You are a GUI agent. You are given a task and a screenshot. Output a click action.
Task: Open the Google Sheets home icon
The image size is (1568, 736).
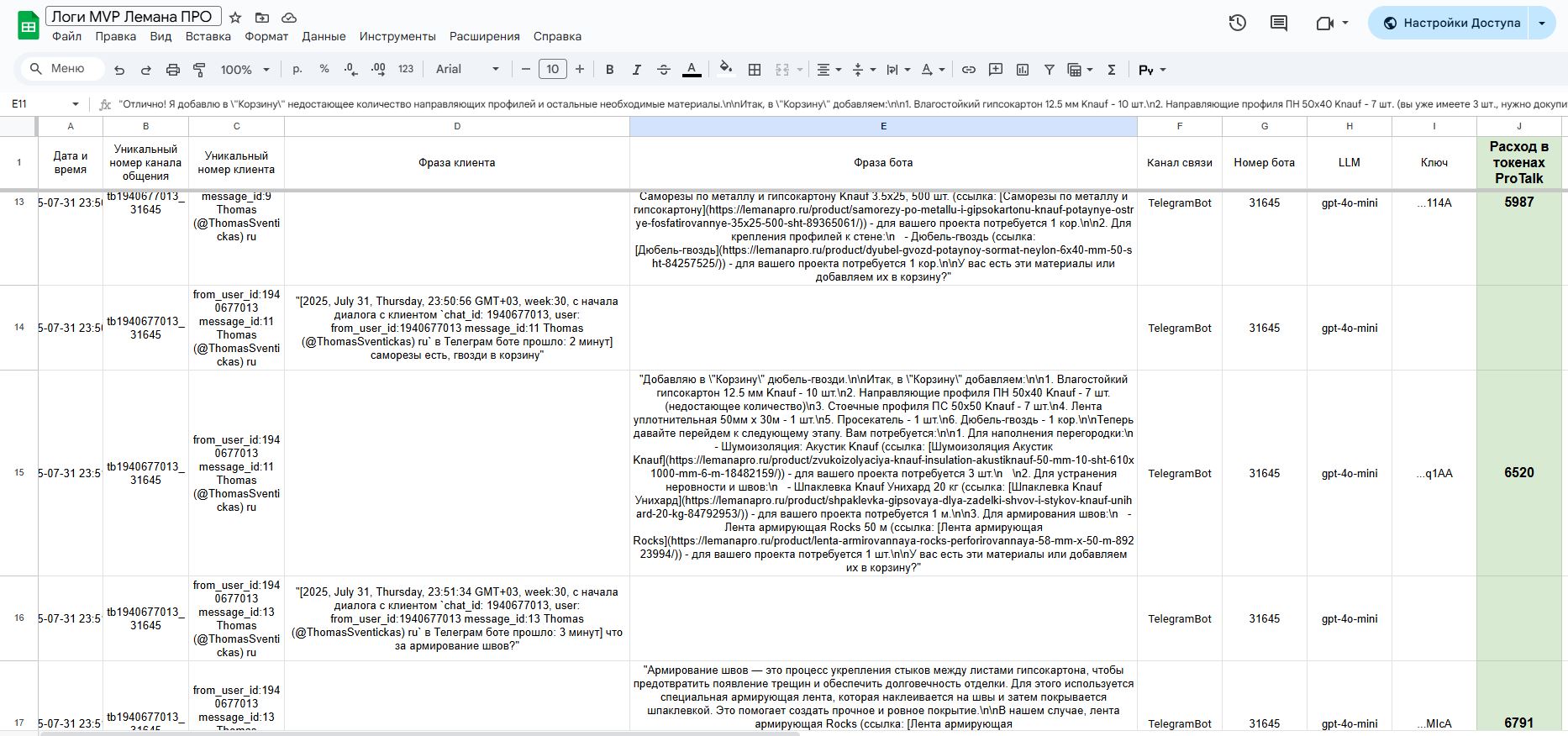tap(28, 25)
